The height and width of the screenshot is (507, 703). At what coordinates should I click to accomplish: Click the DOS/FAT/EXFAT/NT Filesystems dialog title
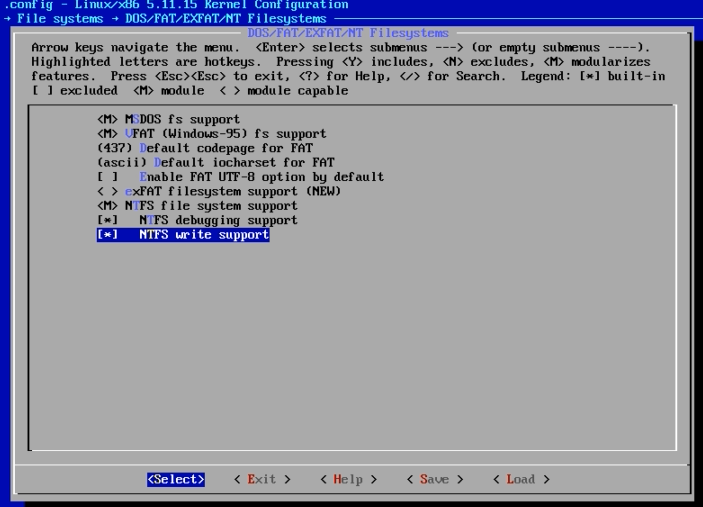click(x=348, y=33)
